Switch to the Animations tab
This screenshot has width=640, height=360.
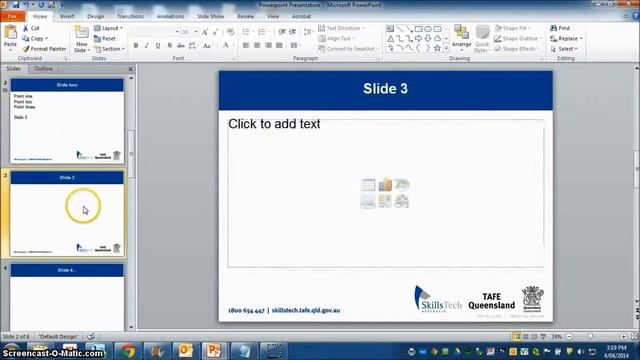[170, 16]
